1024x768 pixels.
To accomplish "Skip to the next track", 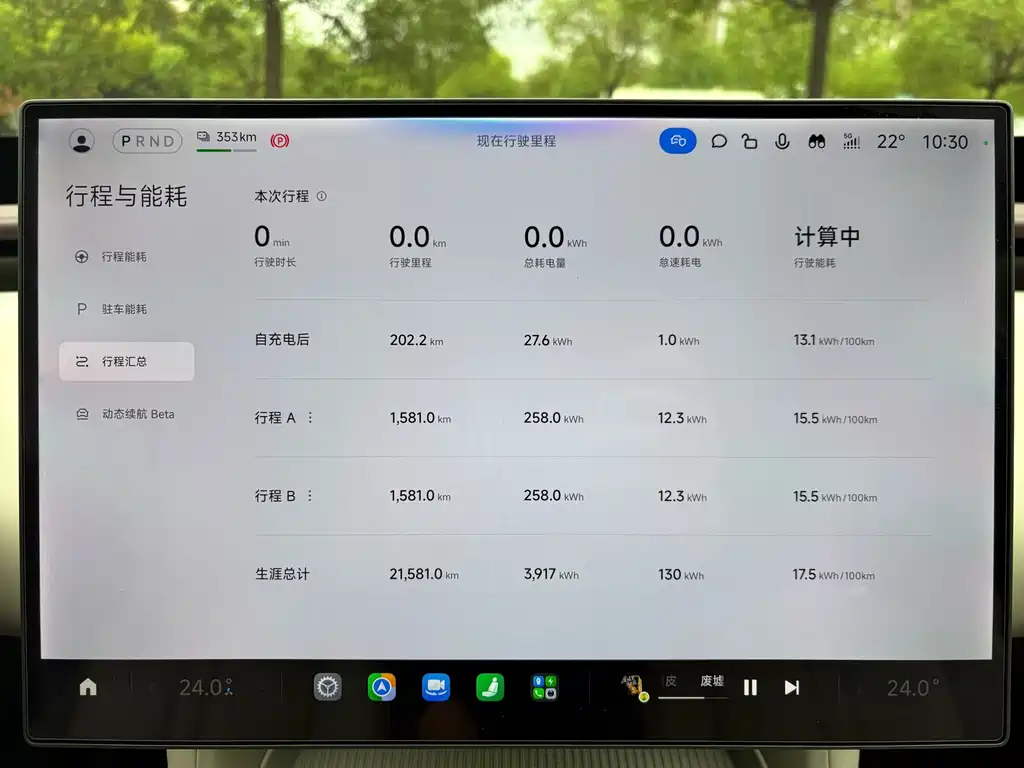I will click(x=792, y=688).
